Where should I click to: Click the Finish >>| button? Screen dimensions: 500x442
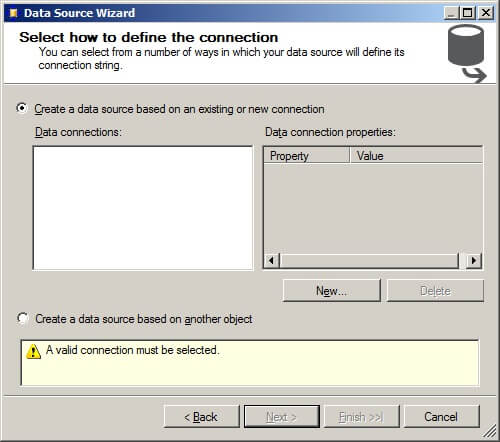click(x=362, y=417)
